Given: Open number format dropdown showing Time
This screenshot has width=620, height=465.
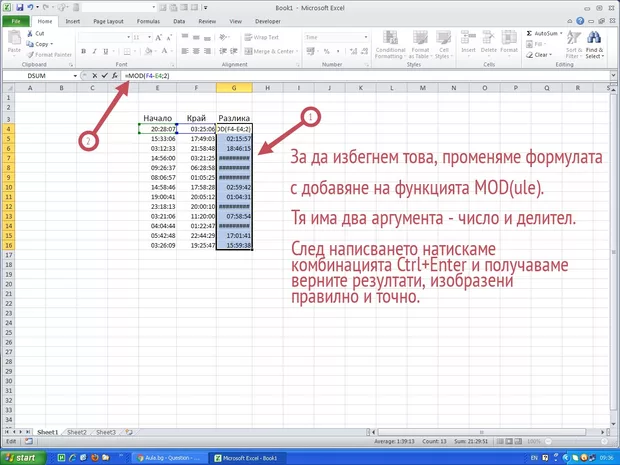Looking at the screenshot, I should coord(366,37).
